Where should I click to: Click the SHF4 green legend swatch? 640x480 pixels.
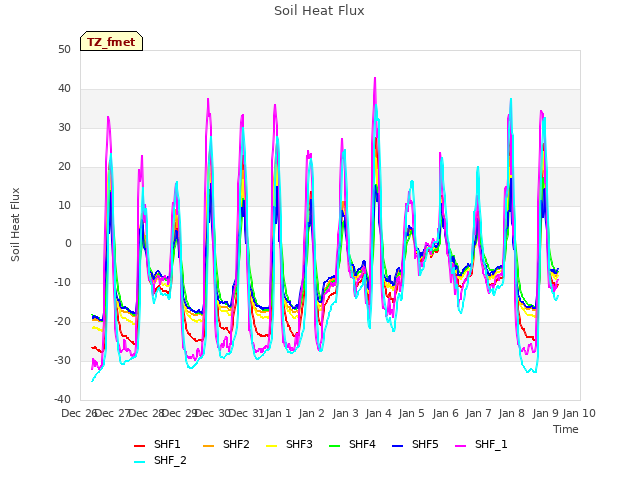(x=334, y=446)
